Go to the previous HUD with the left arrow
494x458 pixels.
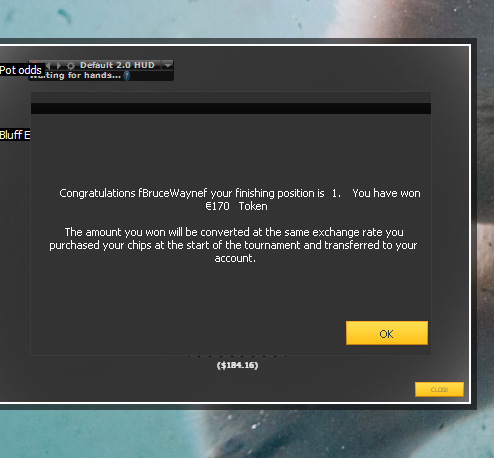pyautogui.click(x=49, y=65)
